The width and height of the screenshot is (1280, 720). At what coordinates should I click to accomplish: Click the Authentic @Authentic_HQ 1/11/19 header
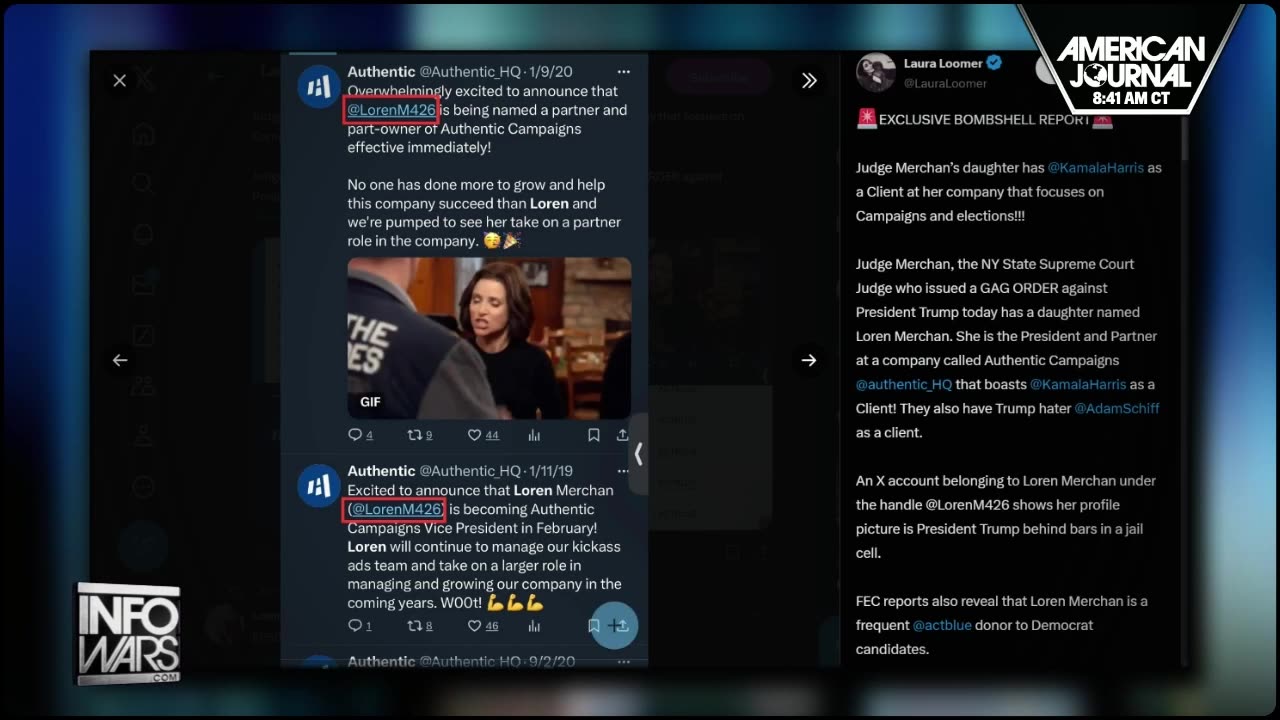(x=460, y=471)
